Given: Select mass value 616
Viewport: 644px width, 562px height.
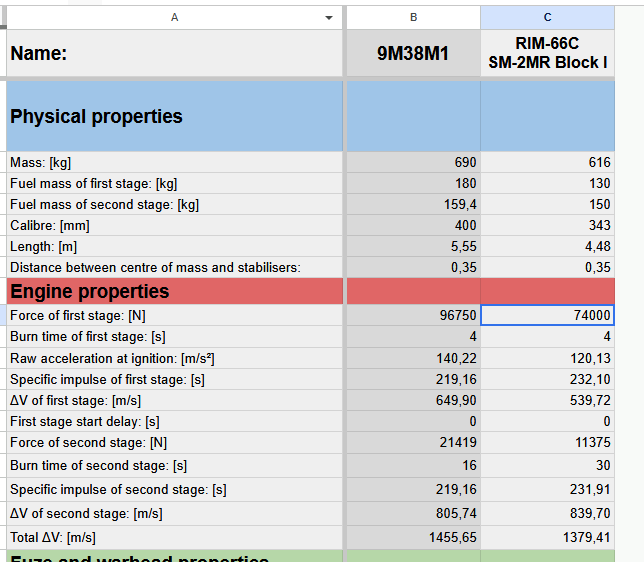Looking at the screenshot, I should (547, 162).
